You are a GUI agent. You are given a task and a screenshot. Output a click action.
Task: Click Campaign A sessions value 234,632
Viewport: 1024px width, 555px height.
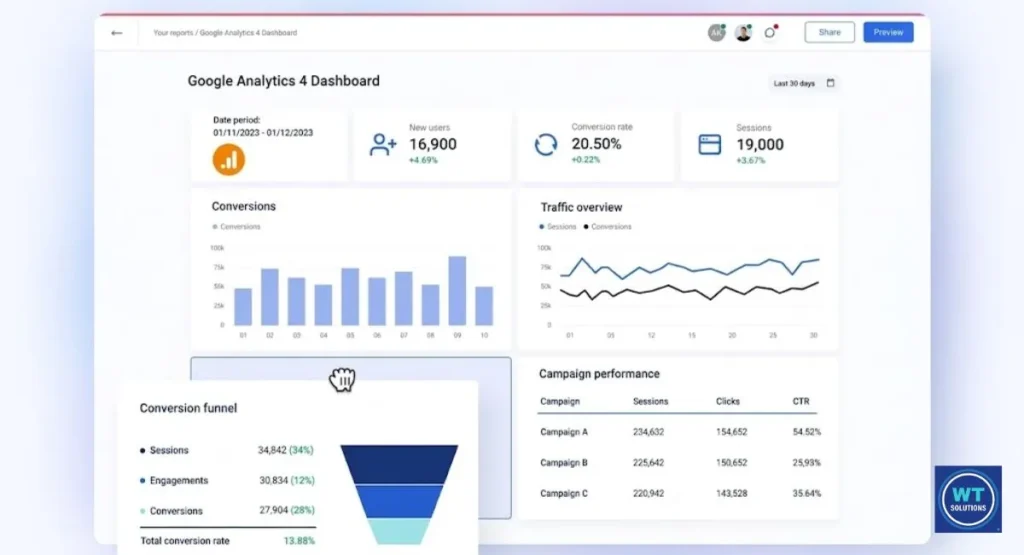tap(648, 432)
